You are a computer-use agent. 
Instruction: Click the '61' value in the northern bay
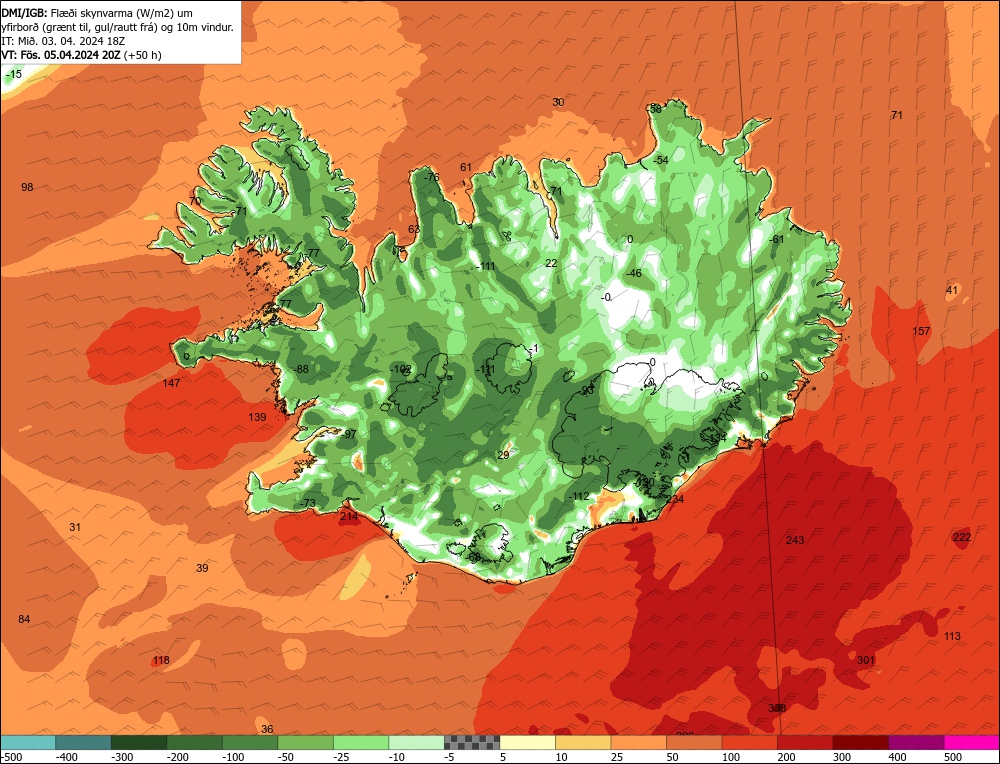tap(466, 167)
